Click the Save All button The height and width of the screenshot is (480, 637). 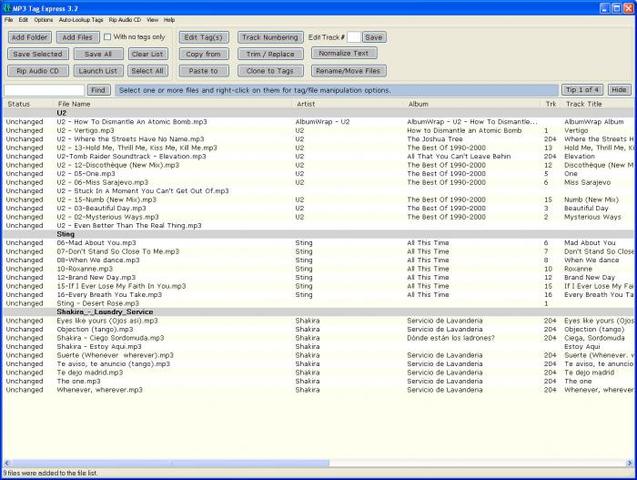98,54
